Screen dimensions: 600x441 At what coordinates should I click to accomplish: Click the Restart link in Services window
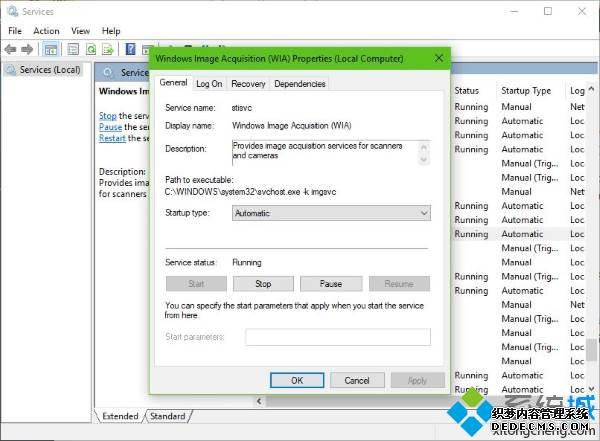(112, 138)
